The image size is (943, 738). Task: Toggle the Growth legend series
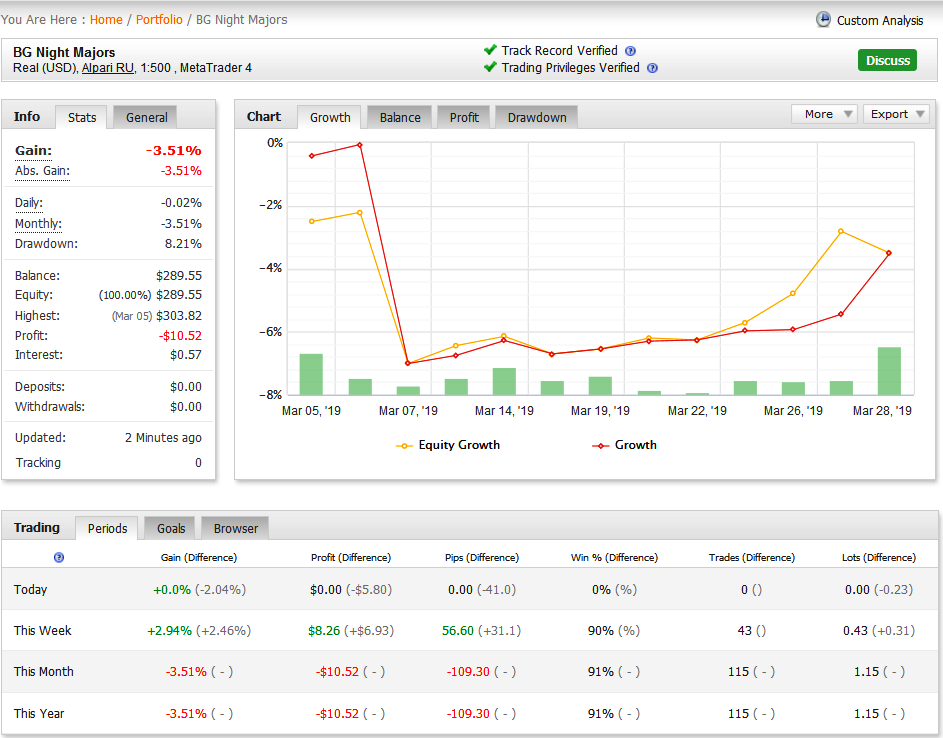coord(624,445)
